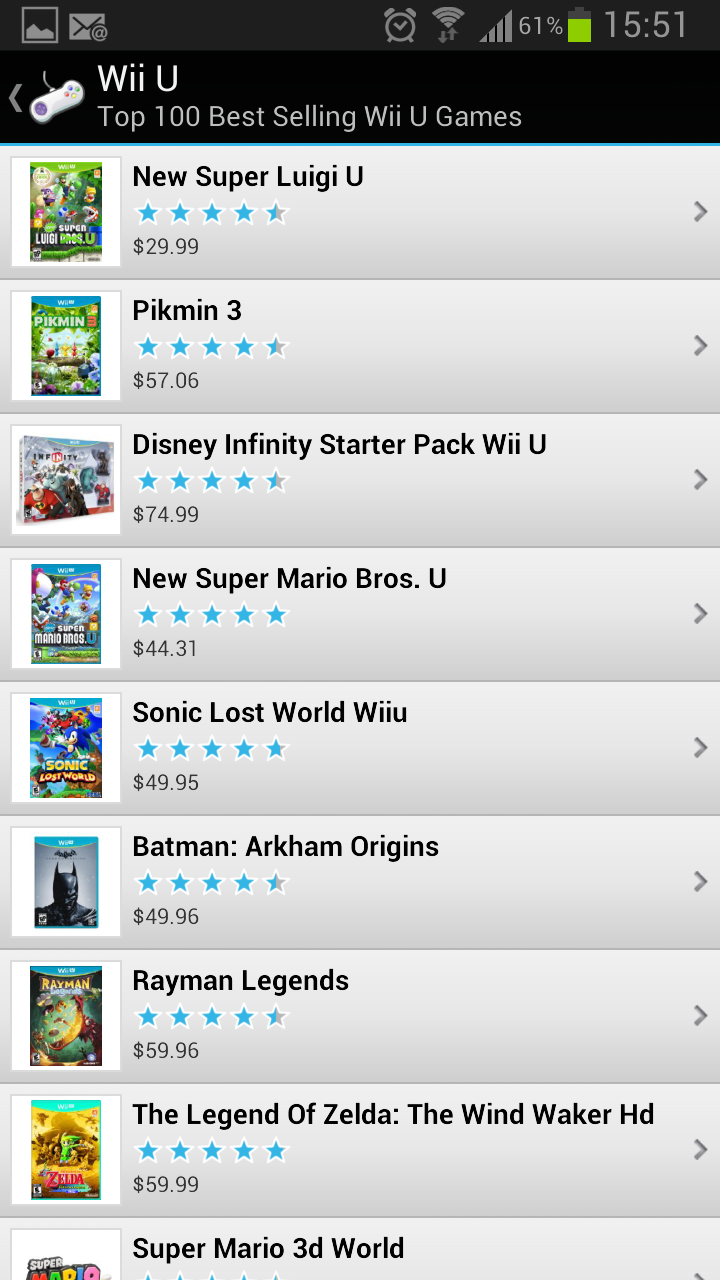Tap the picture notification icon in status bar
Screen dimensions: 720x1280
click(39, 25)
